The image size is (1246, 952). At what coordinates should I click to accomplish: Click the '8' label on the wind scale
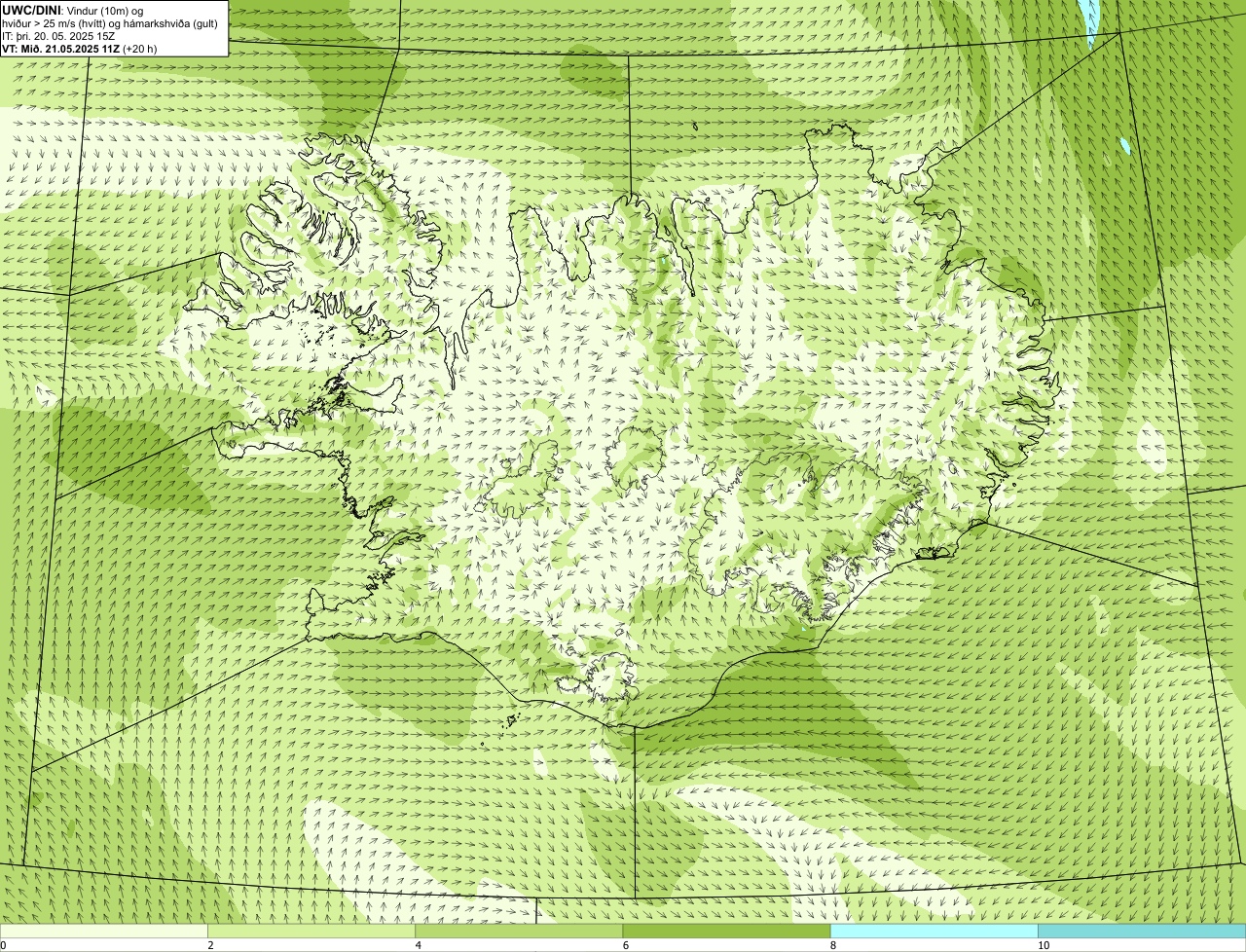pyautogui.click(x=833, y=945)
